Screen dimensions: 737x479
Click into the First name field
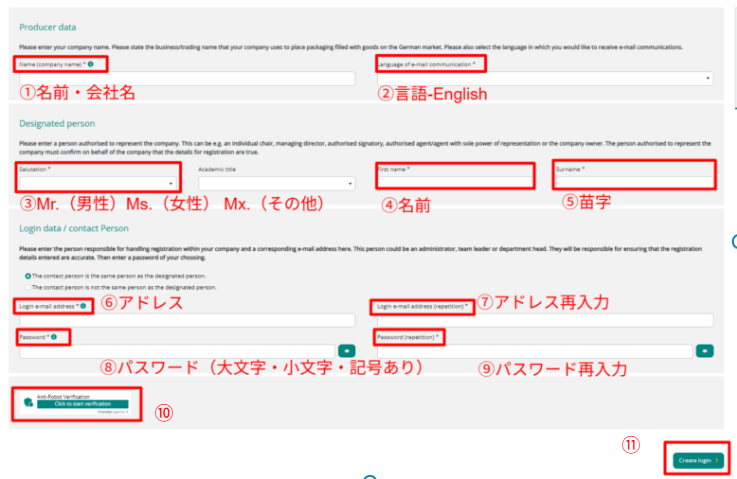pos(455,184)
